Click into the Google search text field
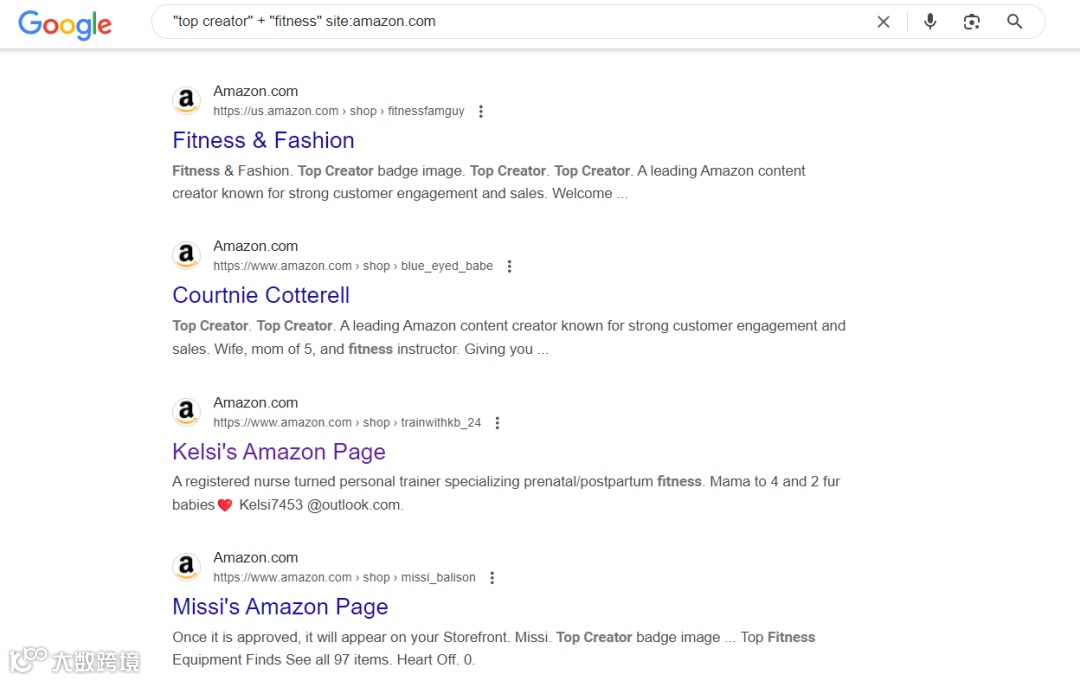 pos(500,22)
